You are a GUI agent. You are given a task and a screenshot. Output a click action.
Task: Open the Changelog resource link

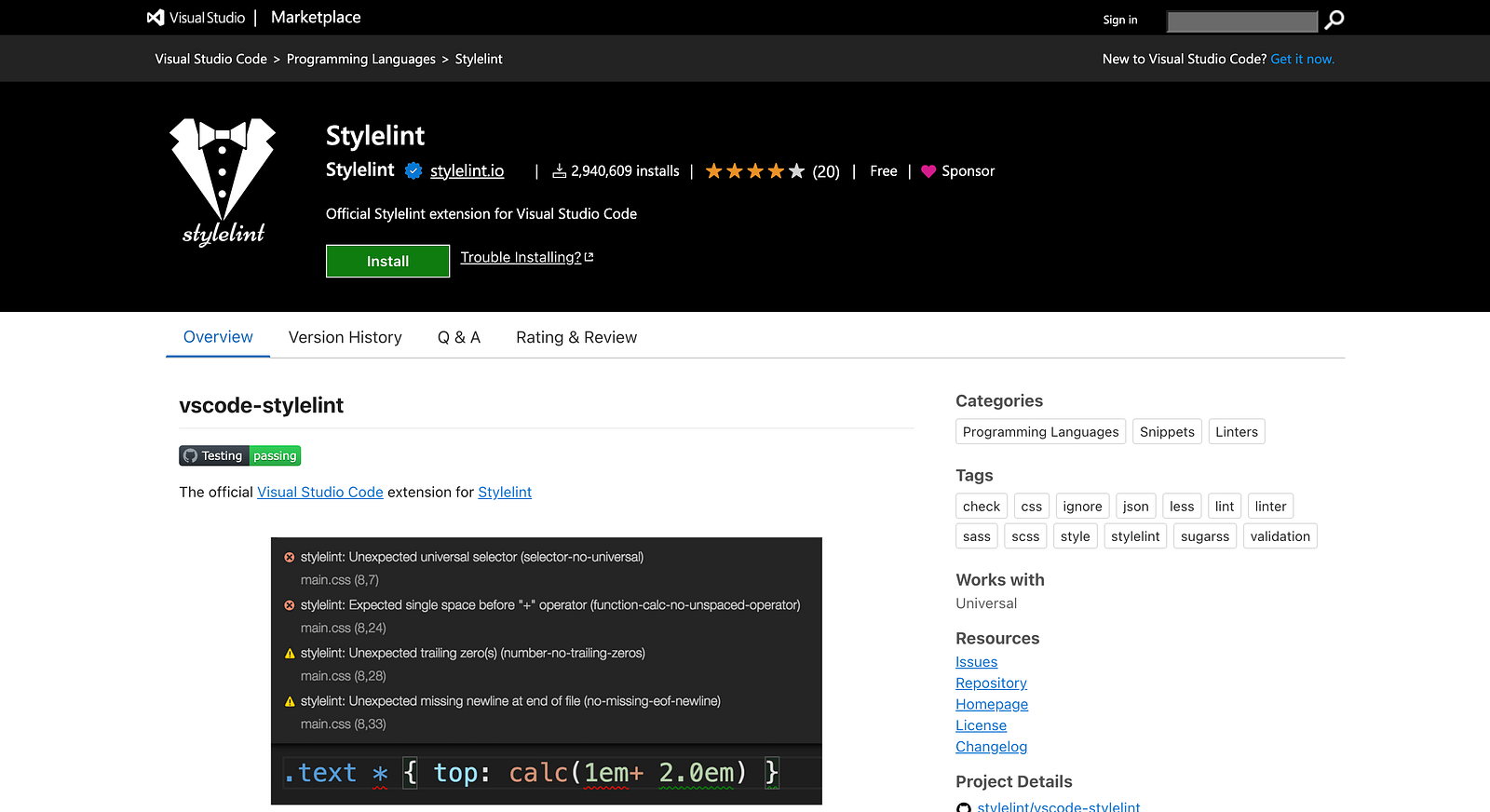point(992,747)
